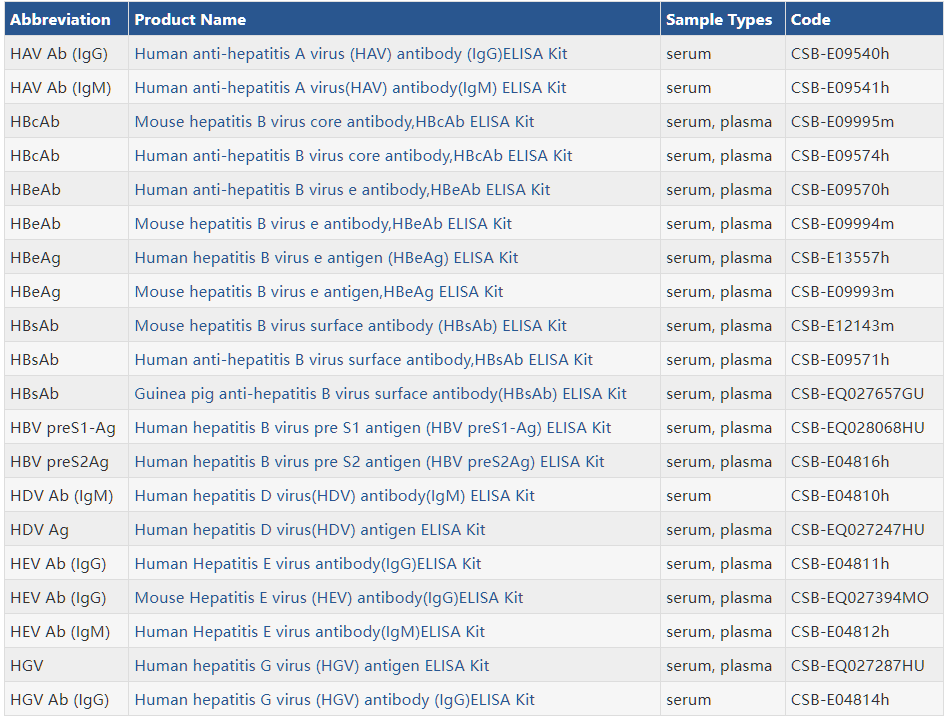Select Human anti-hepatitis B virus e antibody link
This screenshot has height=719, width=945.
342,190
